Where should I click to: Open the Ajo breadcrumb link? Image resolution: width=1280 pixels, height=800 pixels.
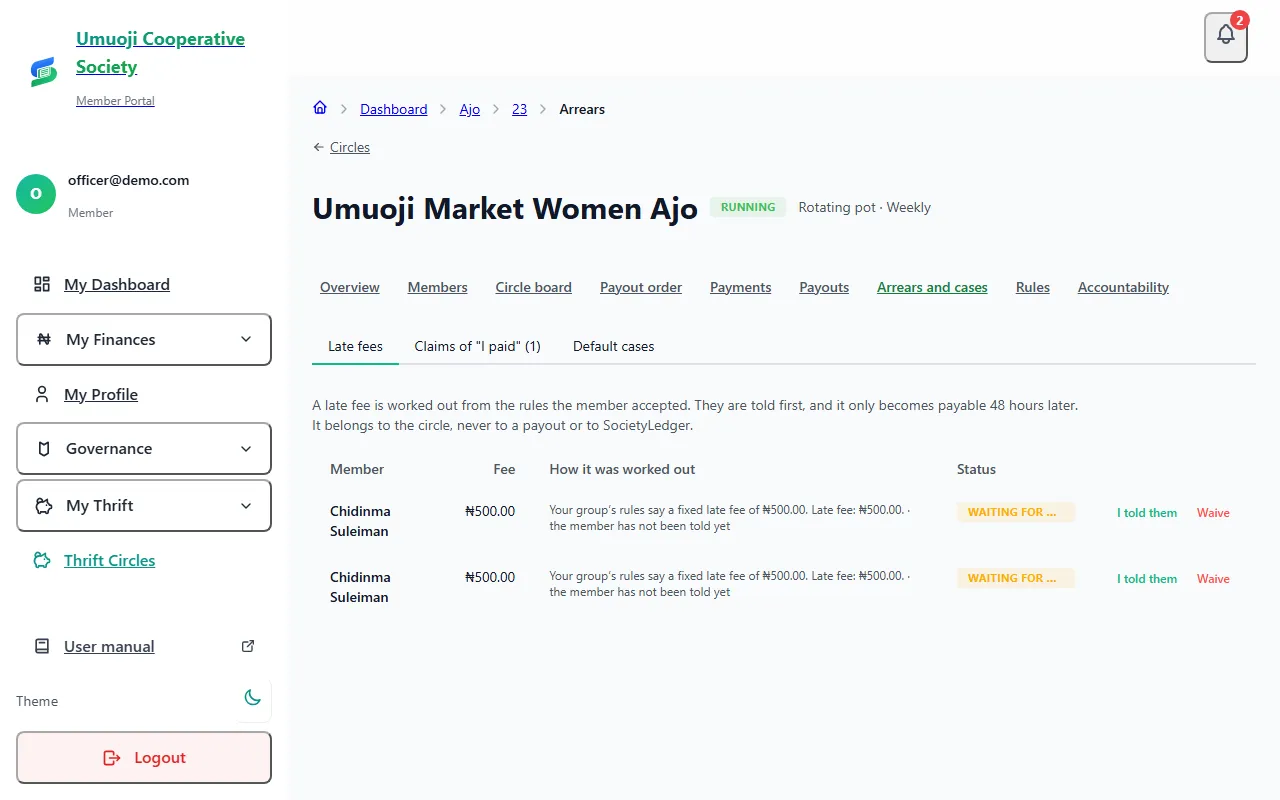point(470,109)
